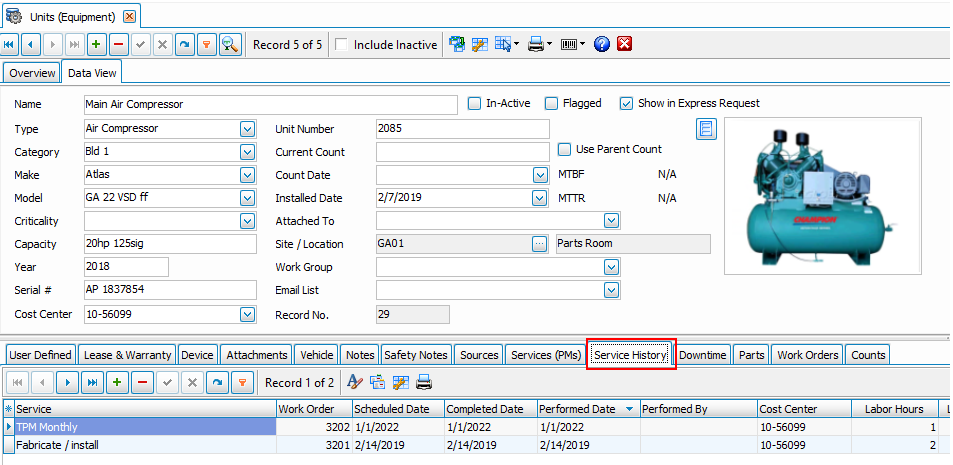Go to next service history record
The image size is (953, 465).
67,382
